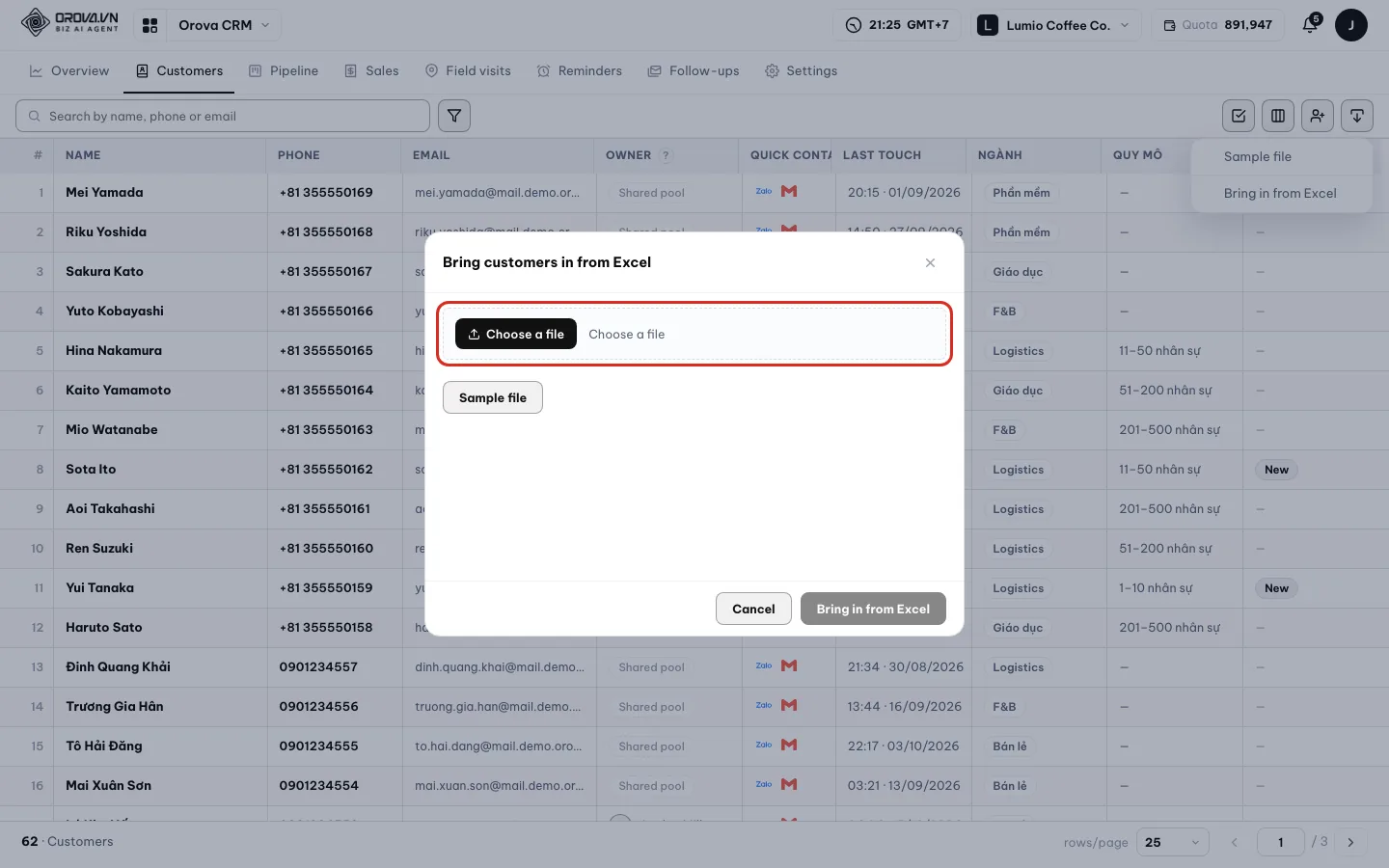This screenshot has height=868, width=1389.
Task: Go to the previous page arrow
Action: [1234, 842]
